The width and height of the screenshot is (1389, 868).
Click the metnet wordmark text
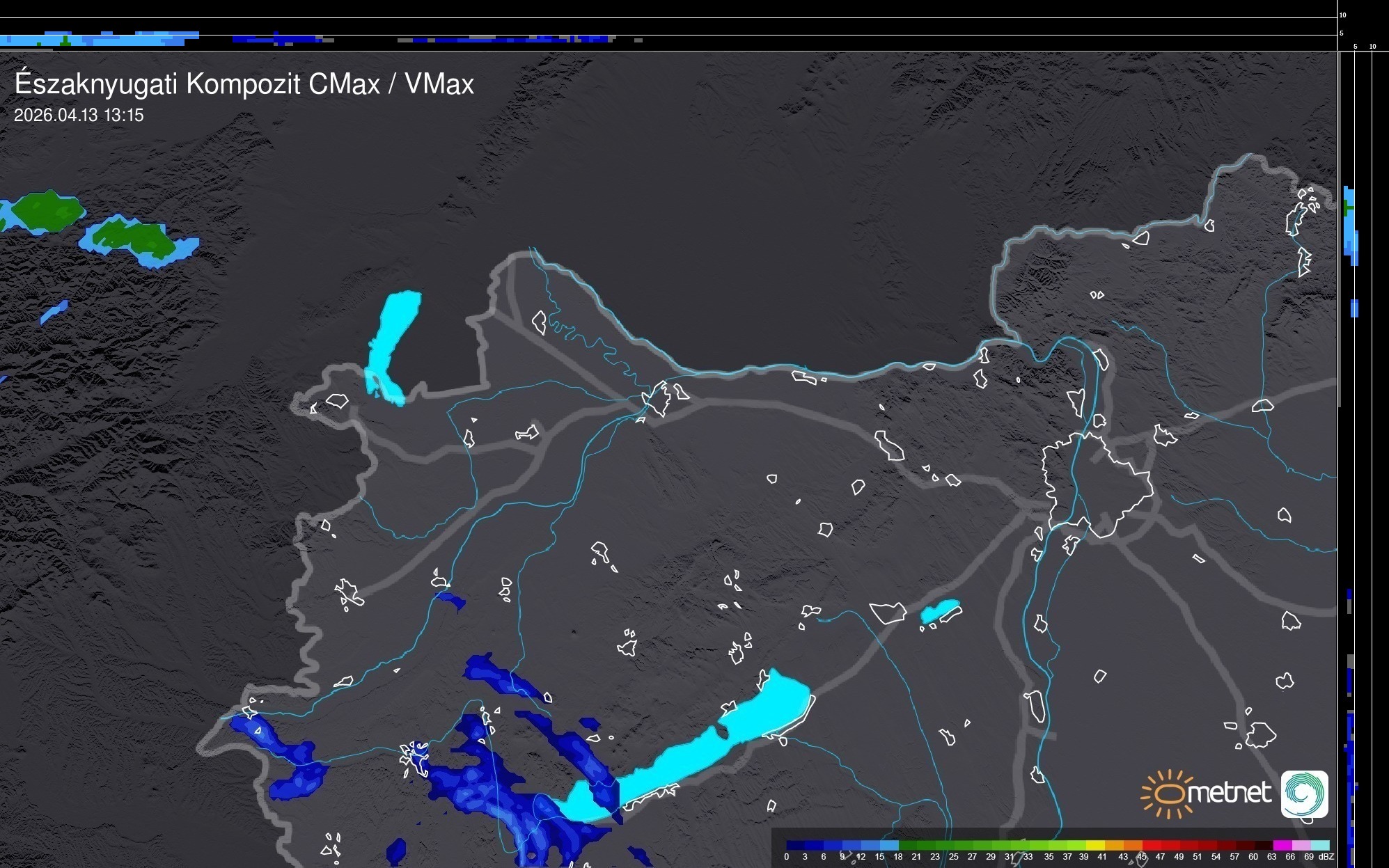(1229, 793)
